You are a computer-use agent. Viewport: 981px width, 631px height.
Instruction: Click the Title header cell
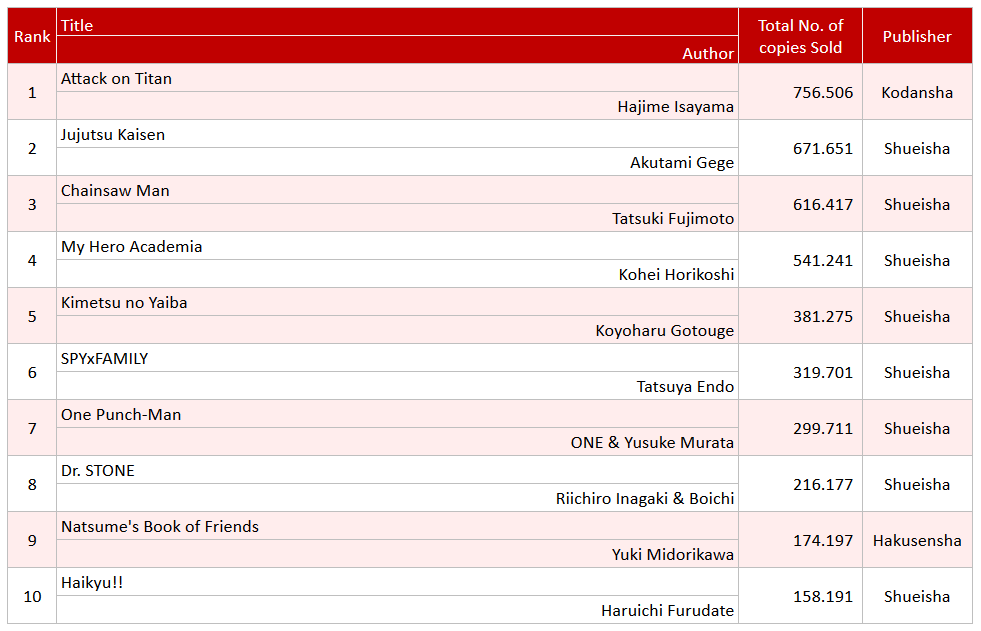point(397,23)
